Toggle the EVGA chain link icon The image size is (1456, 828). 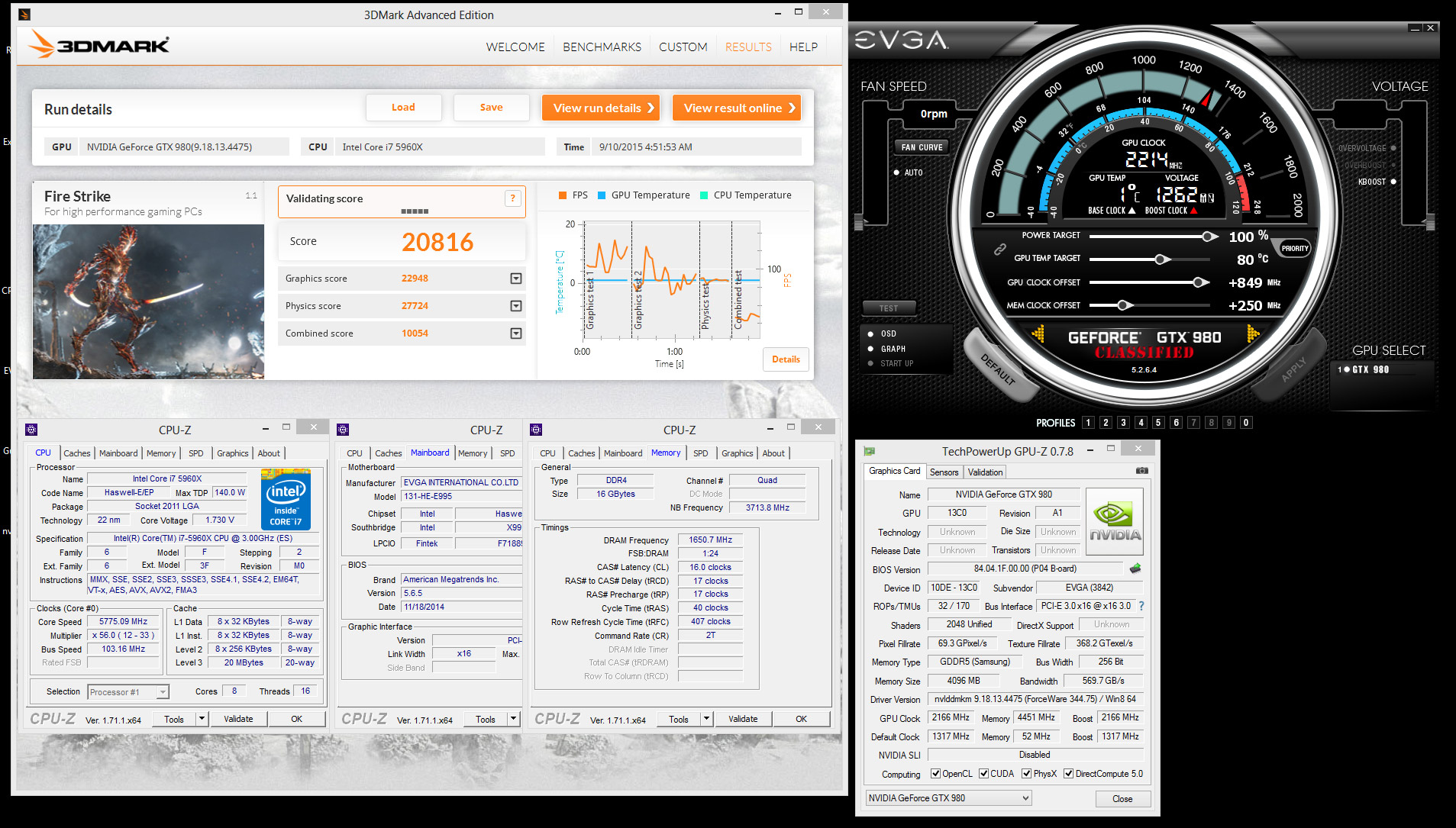999,249
